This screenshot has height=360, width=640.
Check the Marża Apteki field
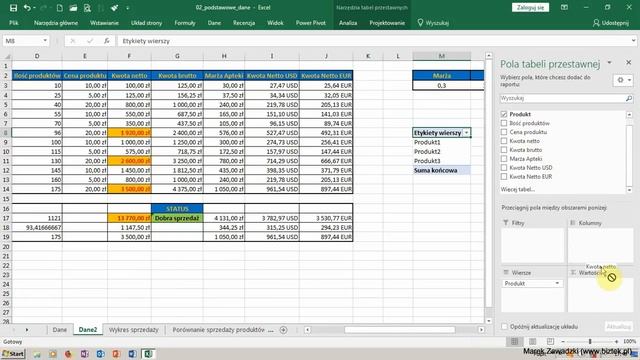point(504,159)
